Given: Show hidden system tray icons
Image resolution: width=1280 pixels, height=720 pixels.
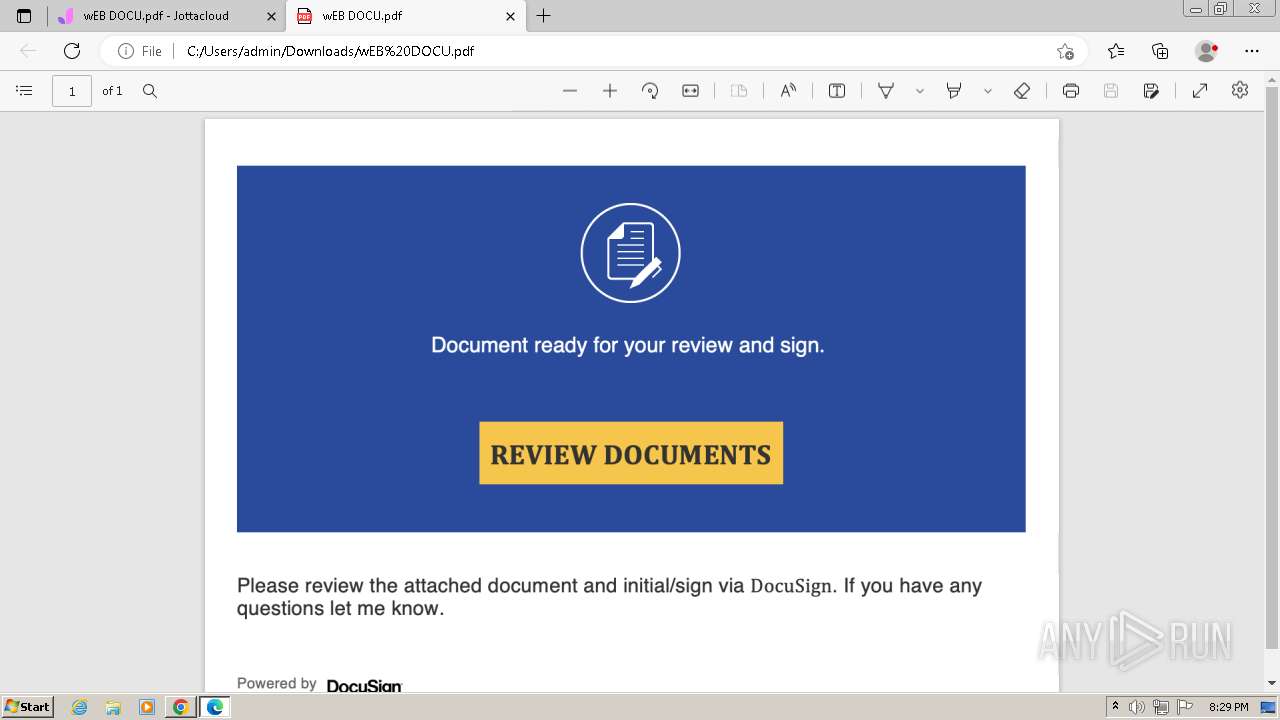Looking at the screenshot, I should click(x=1116, y=707).
